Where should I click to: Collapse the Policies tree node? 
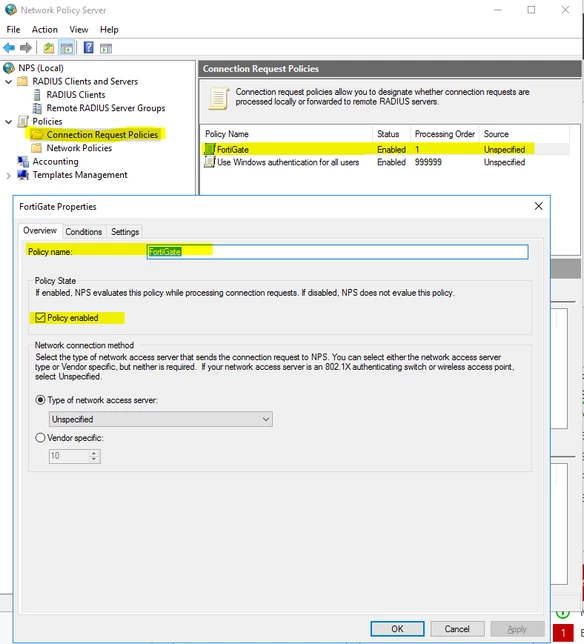coord(8,122)
